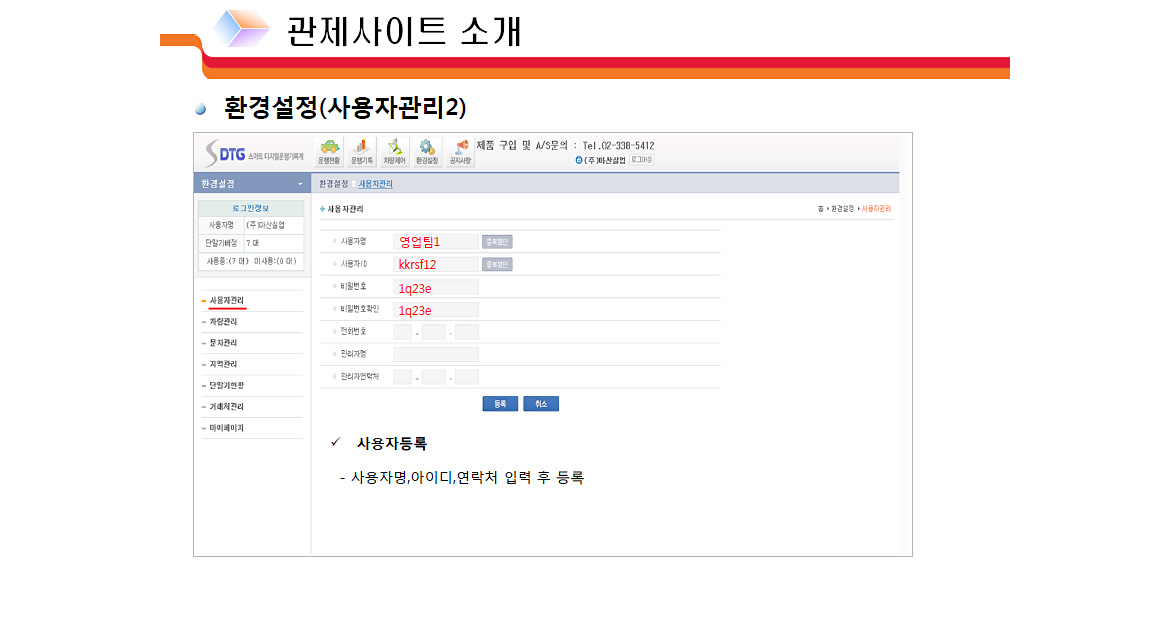Viewport: 1170px width, 637px height.
Task: Click the 로그아웃 button
Action: click(641, 160)
